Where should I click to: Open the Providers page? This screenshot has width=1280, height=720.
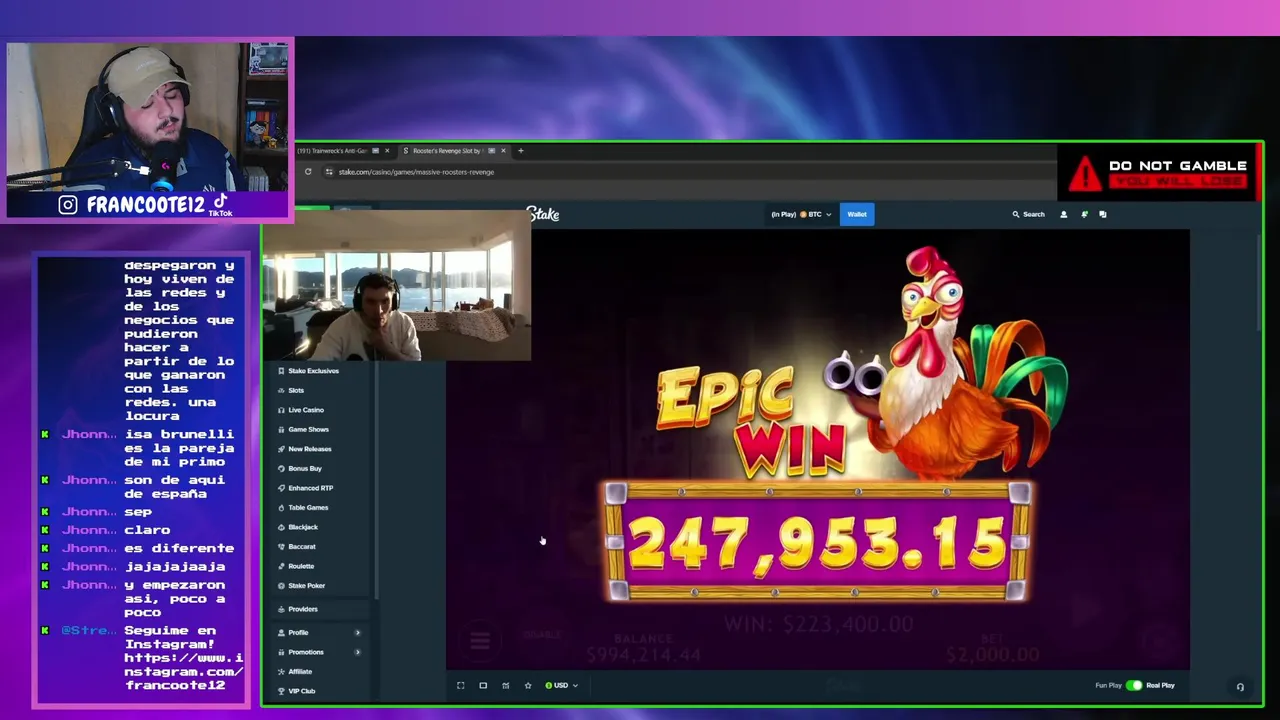302,609
